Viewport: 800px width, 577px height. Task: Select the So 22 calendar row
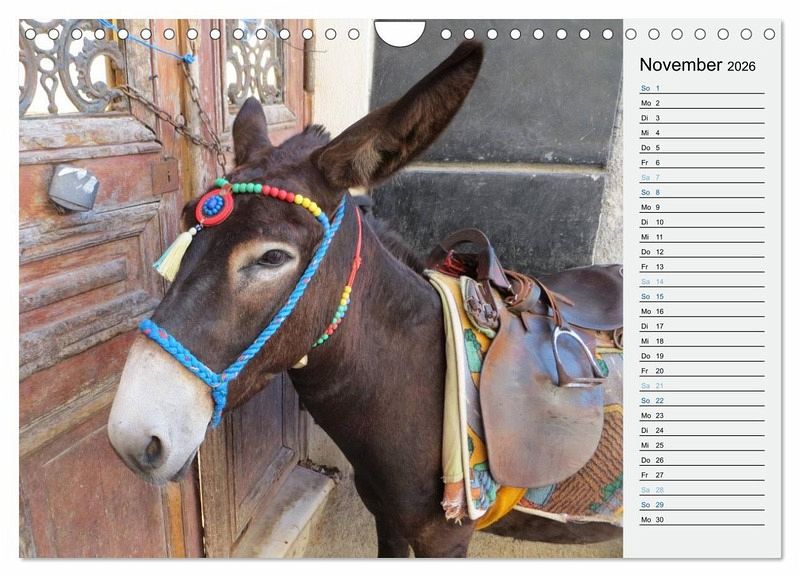pos(702,400)
